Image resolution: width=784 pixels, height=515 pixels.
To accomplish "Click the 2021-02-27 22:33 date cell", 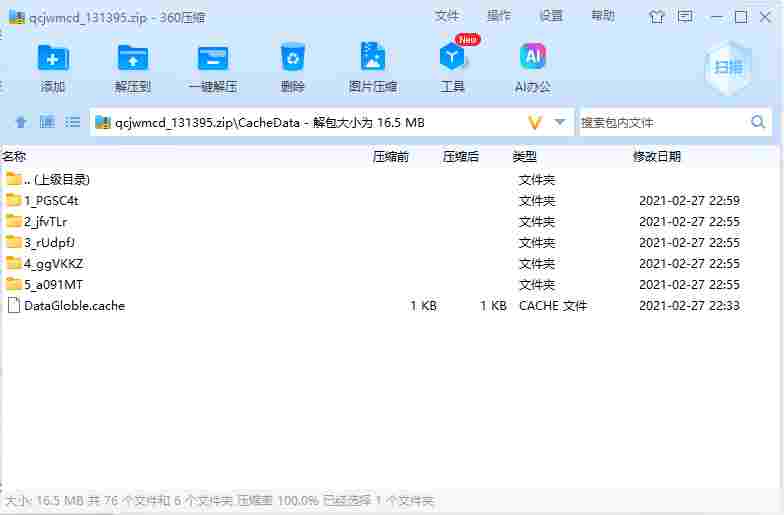I will point(689,306).
